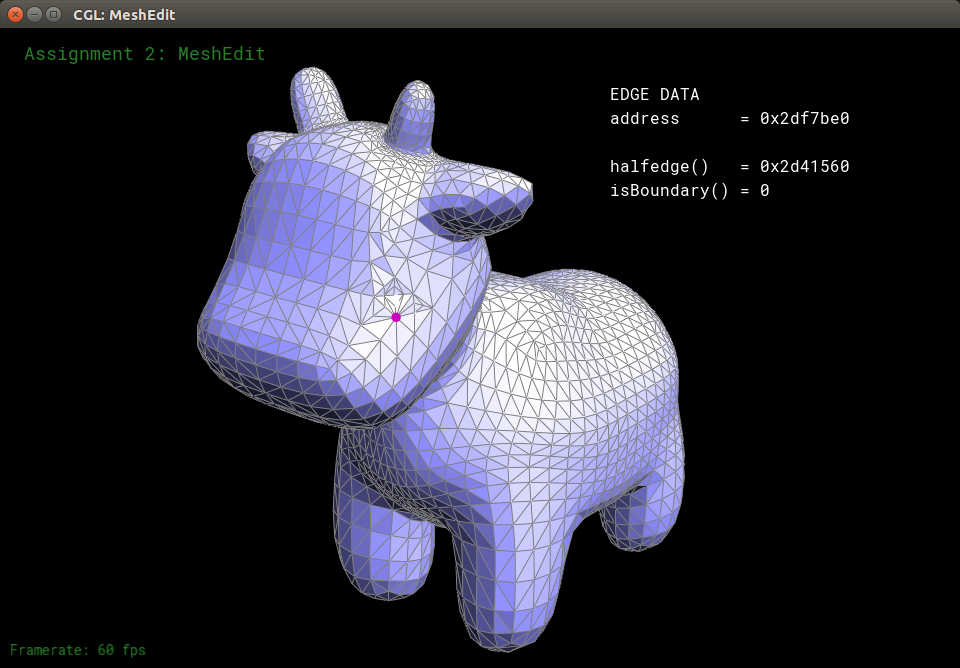Close the MeshEdit window
Viewport: 960px width, 668px height.
tap(15, 14)
